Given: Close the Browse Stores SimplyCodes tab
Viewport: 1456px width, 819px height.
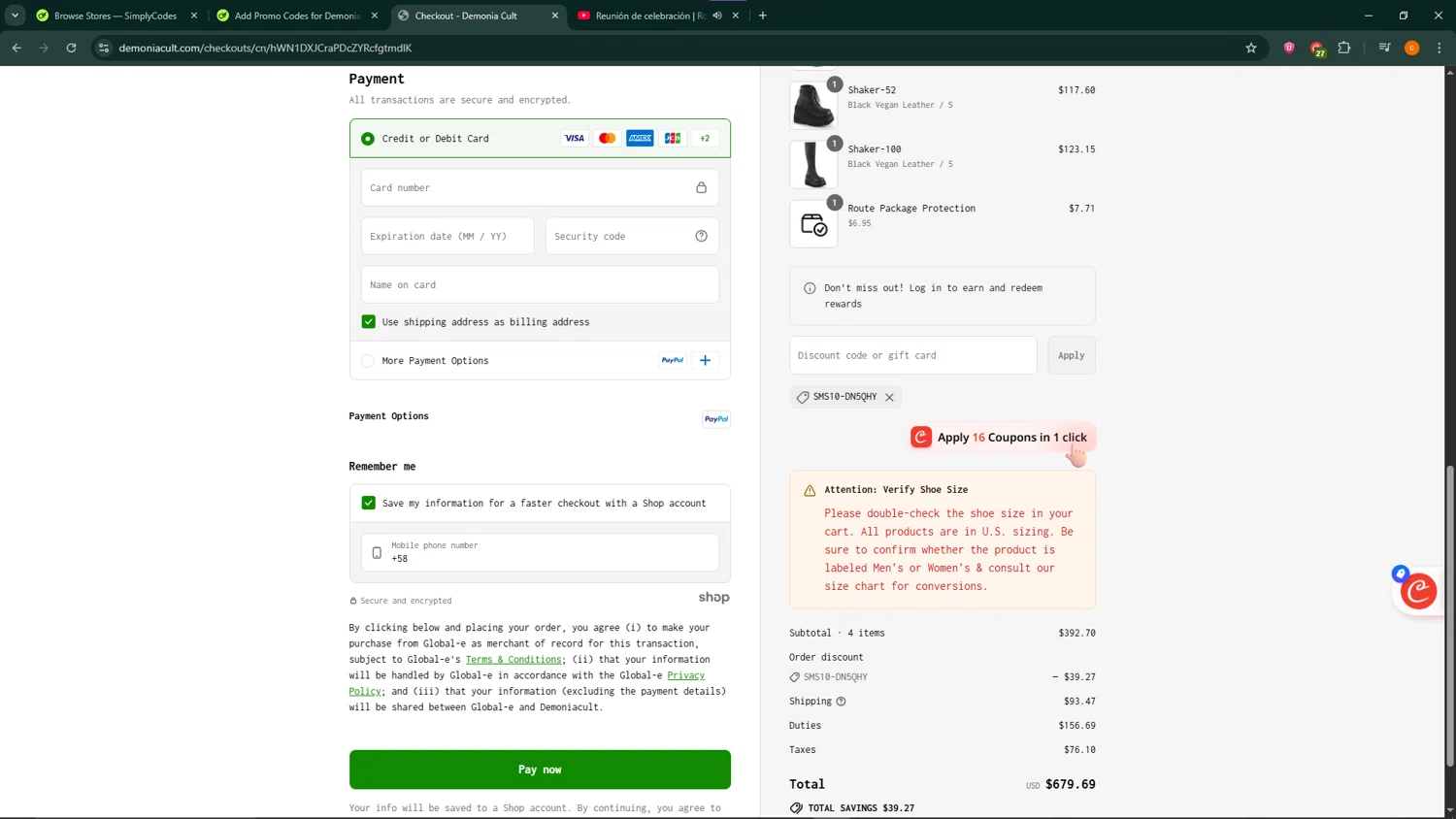Looking at the screenshot, I should pos(194,16).
